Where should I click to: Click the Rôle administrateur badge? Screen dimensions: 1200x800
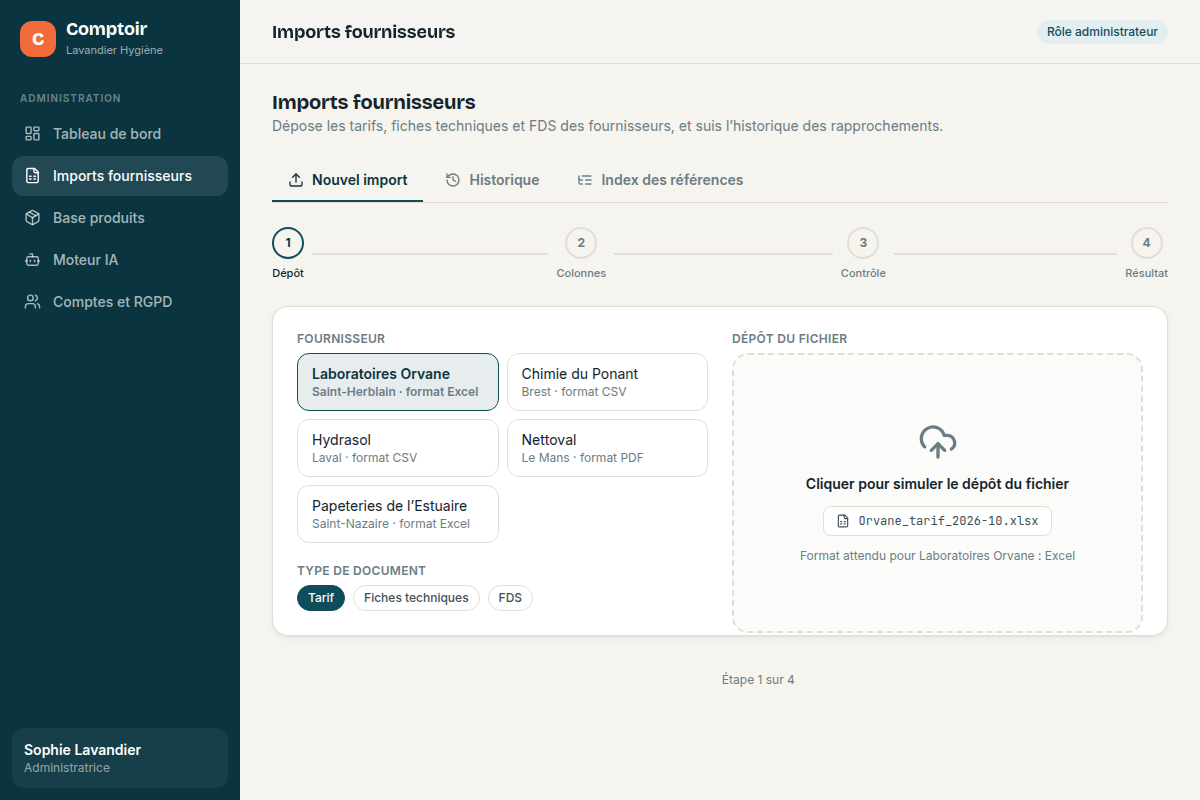tap(1102, 32)
